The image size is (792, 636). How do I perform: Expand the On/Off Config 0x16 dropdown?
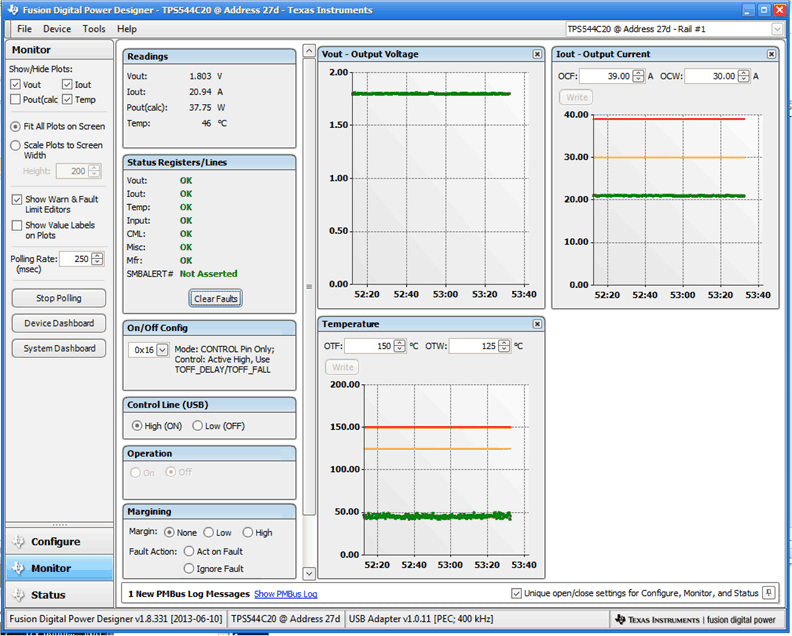162,350
